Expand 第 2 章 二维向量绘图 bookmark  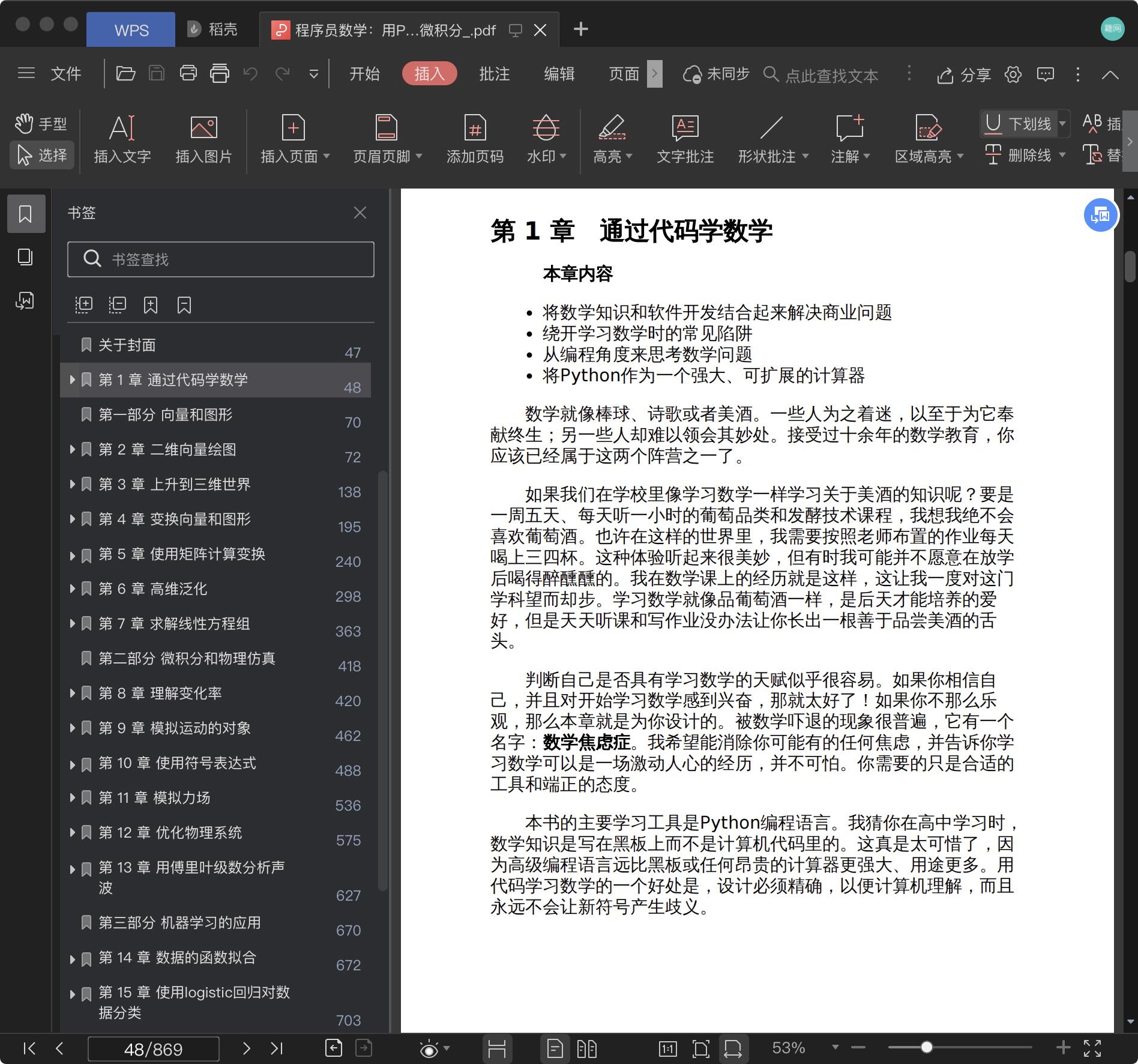(72, 449)
